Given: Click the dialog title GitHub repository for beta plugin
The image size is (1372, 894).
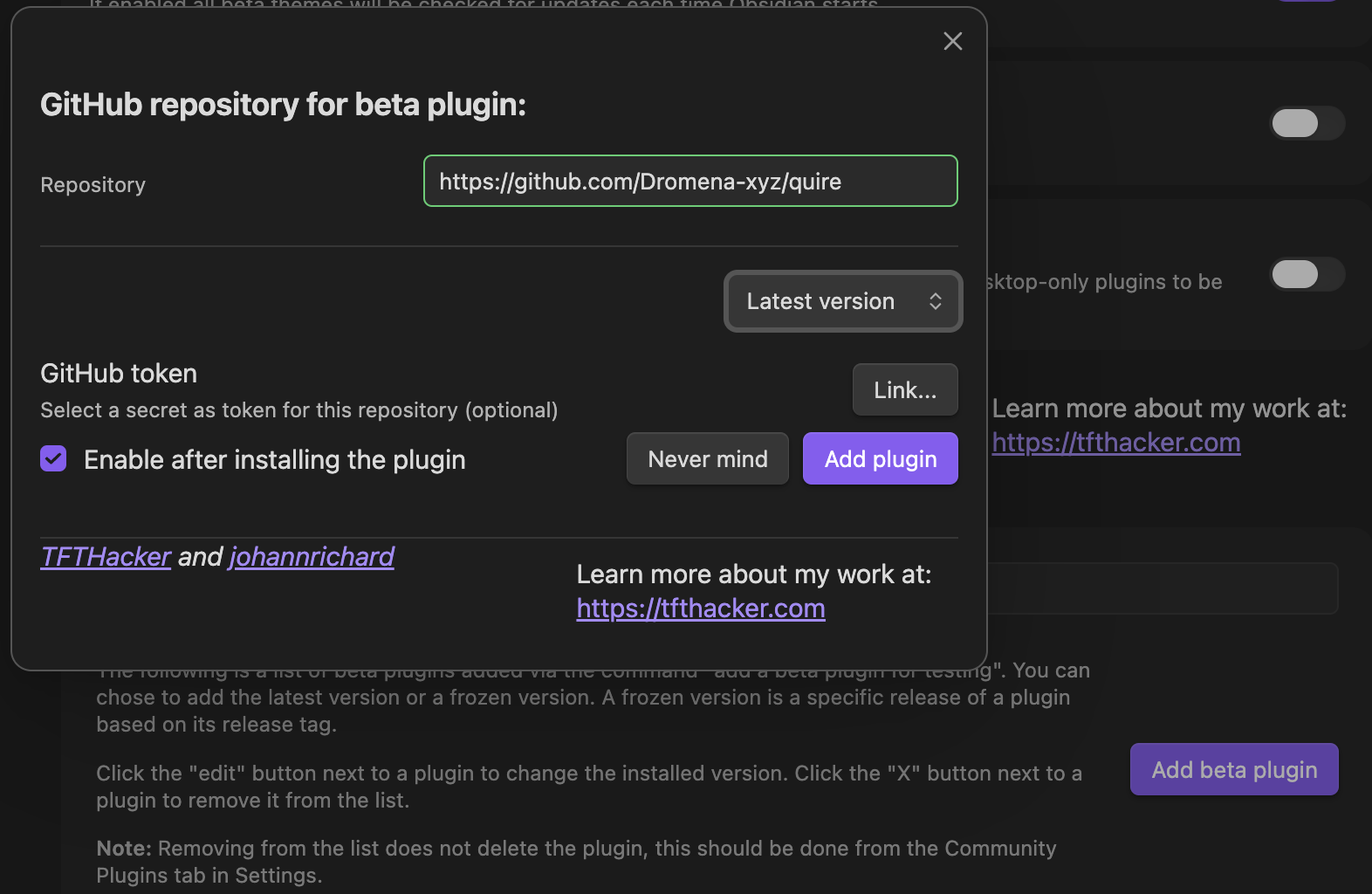Looking at the screenshot, I should click(x=284, y=105).
